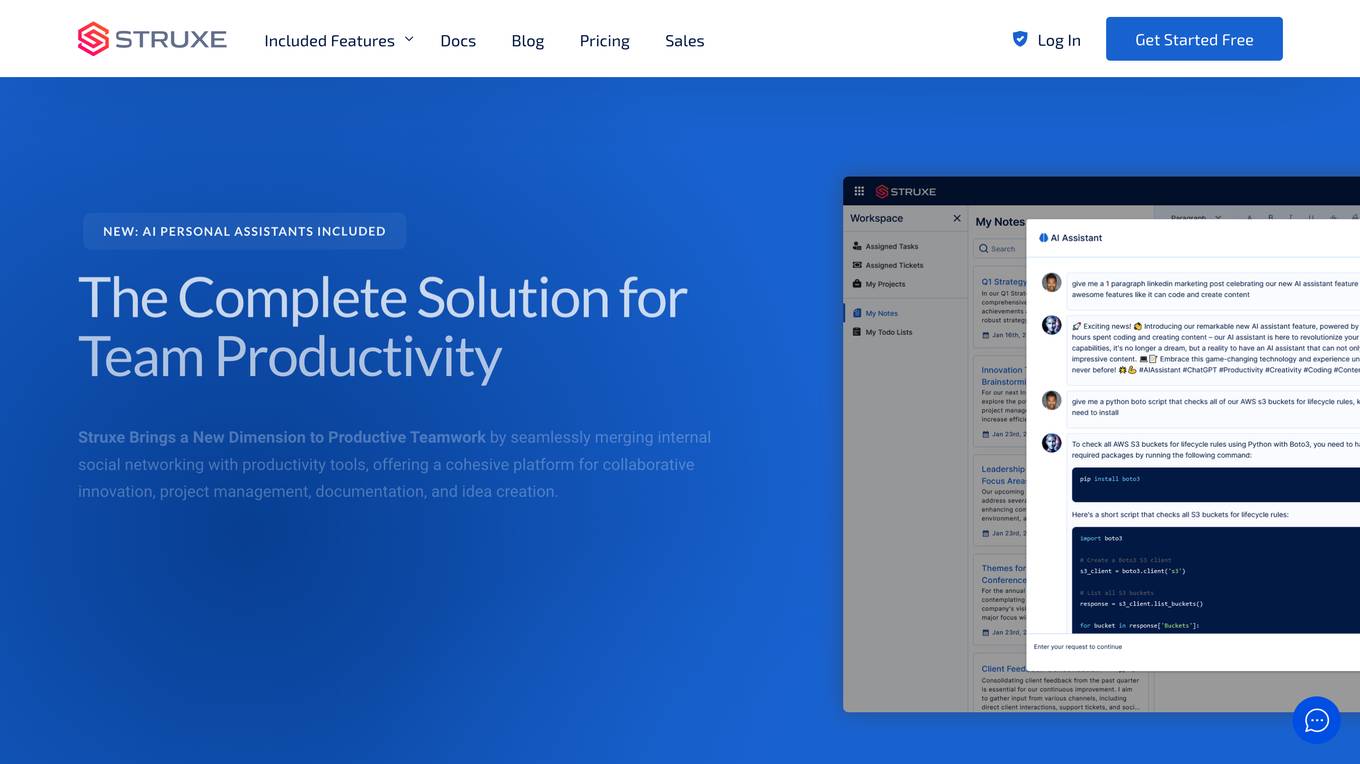The width and height of the screenshot is (1360, 764).
Task: Click the Assigned Tasks person icon
Action: 857,246
